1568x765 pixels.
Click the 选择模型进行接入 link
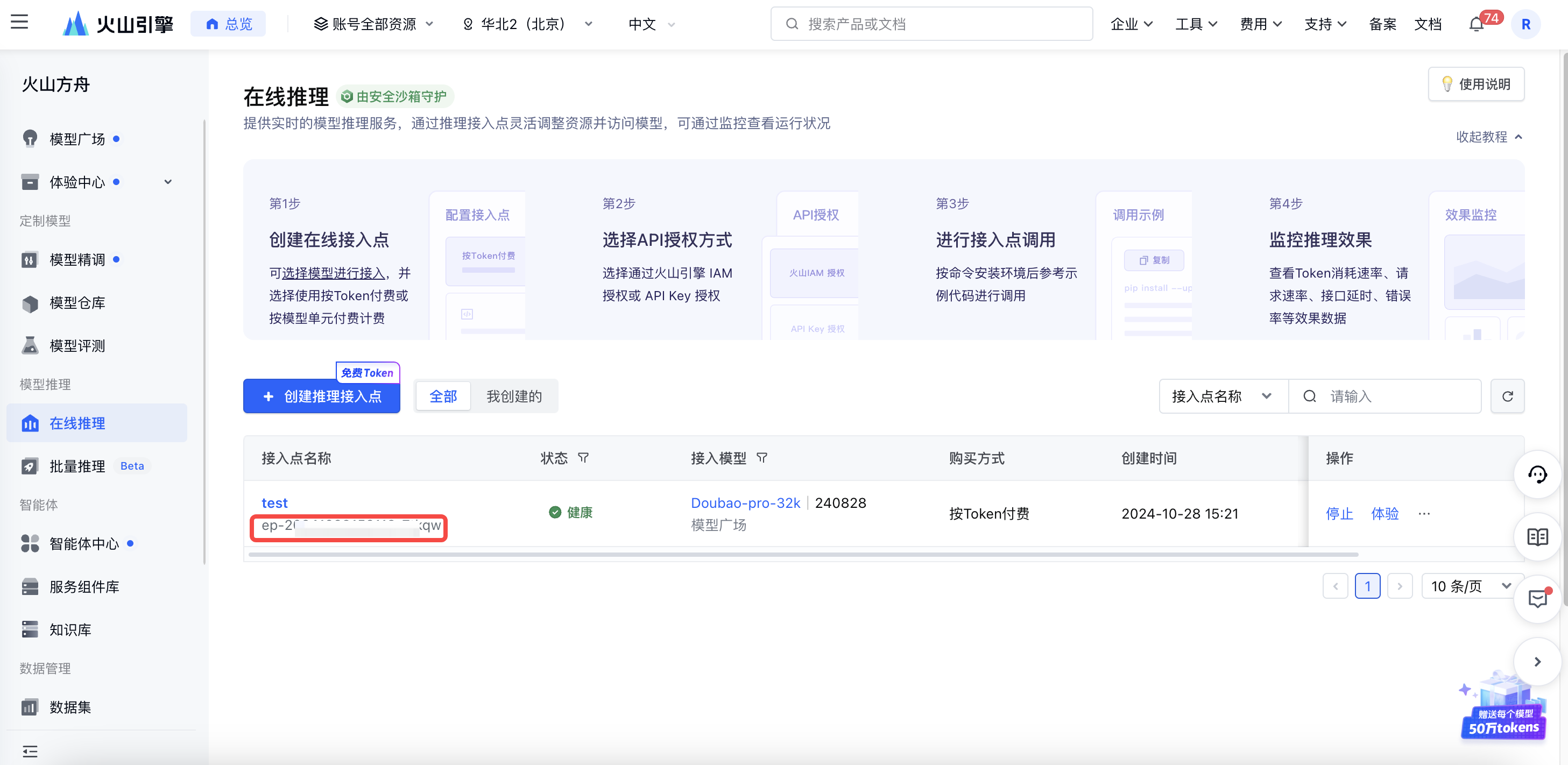coord(334,273)
